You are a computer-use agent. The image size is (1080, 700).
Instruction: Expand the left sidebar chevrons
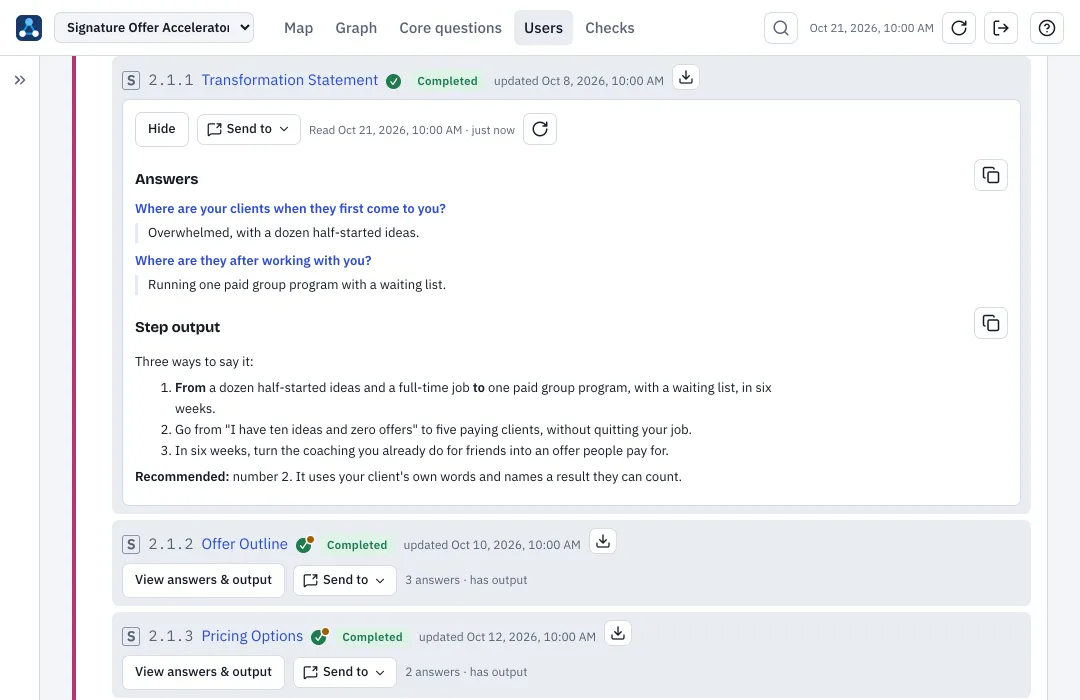click(x=20, y=80)
